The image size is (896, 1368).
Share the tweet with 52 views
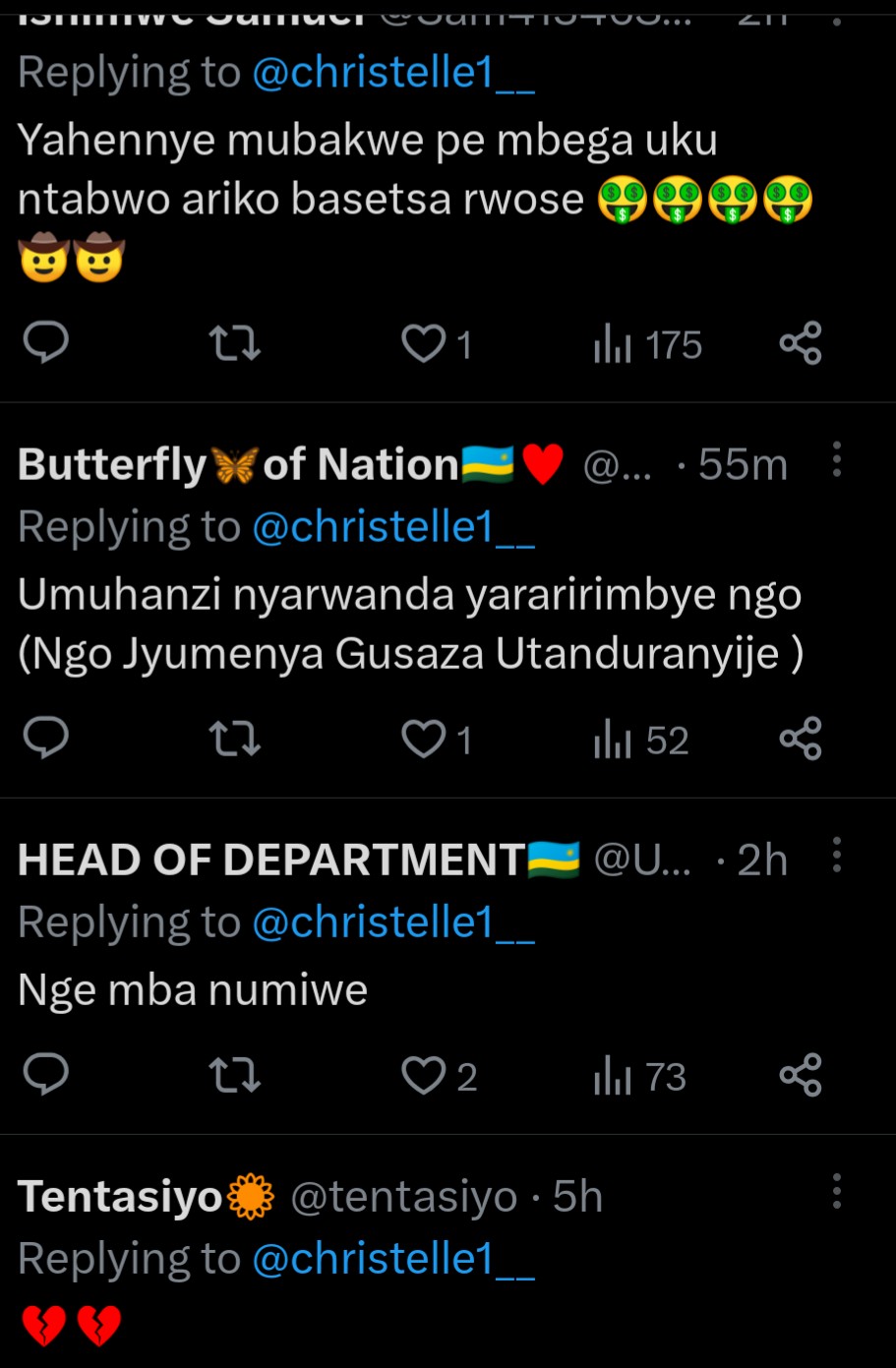point(800,739)
